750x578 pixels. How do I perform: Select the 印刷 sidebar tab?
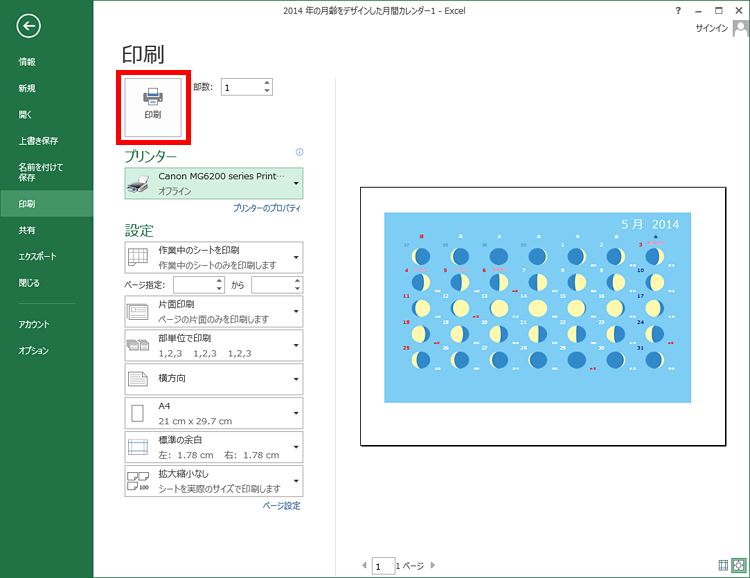pos(46,204)
